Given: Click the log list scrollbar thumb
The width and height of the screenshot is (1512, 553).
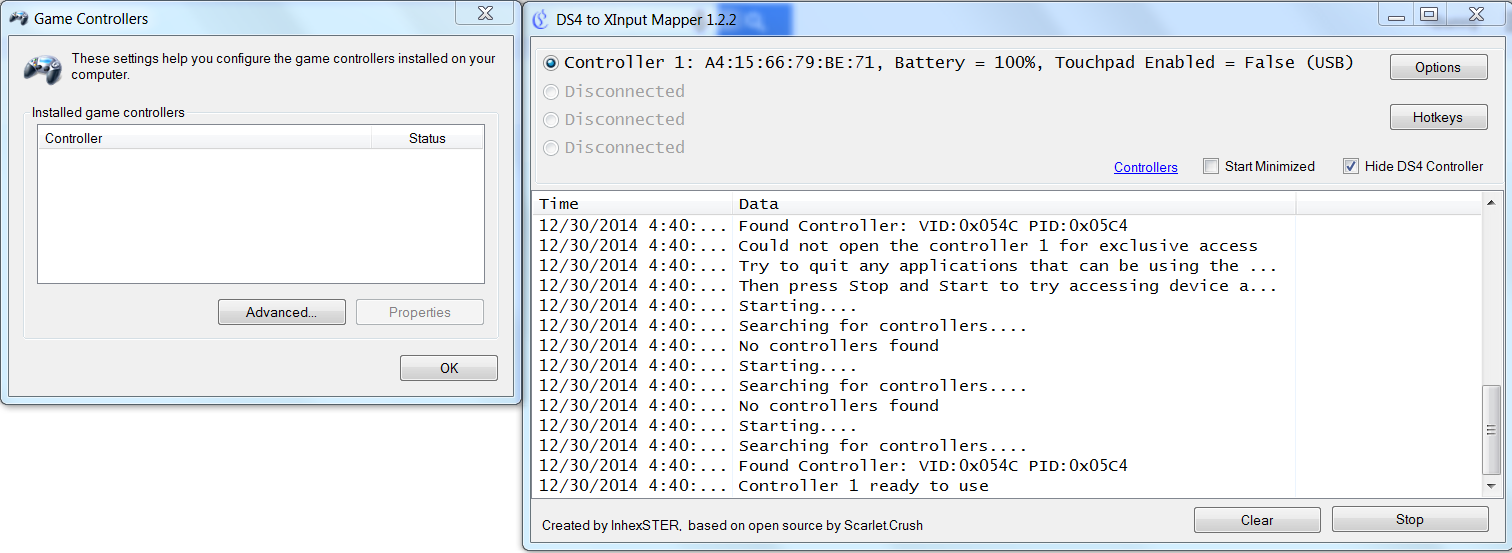Looking at the screenshot, I should 1491,430.
